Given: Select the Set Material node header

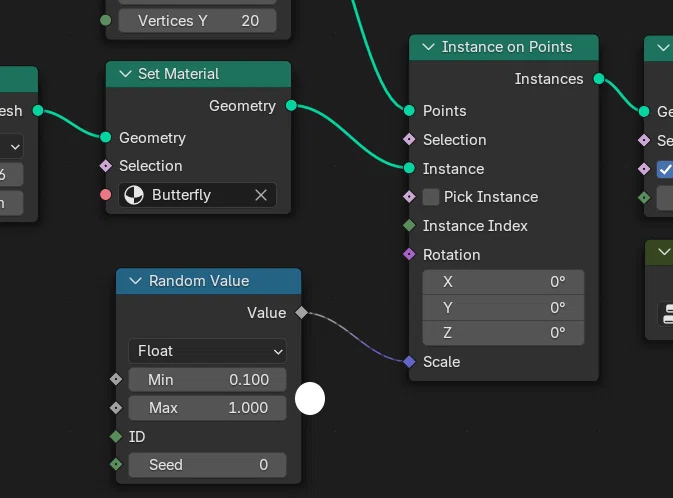Looking at the screenshot, I should tap(198, 74).
